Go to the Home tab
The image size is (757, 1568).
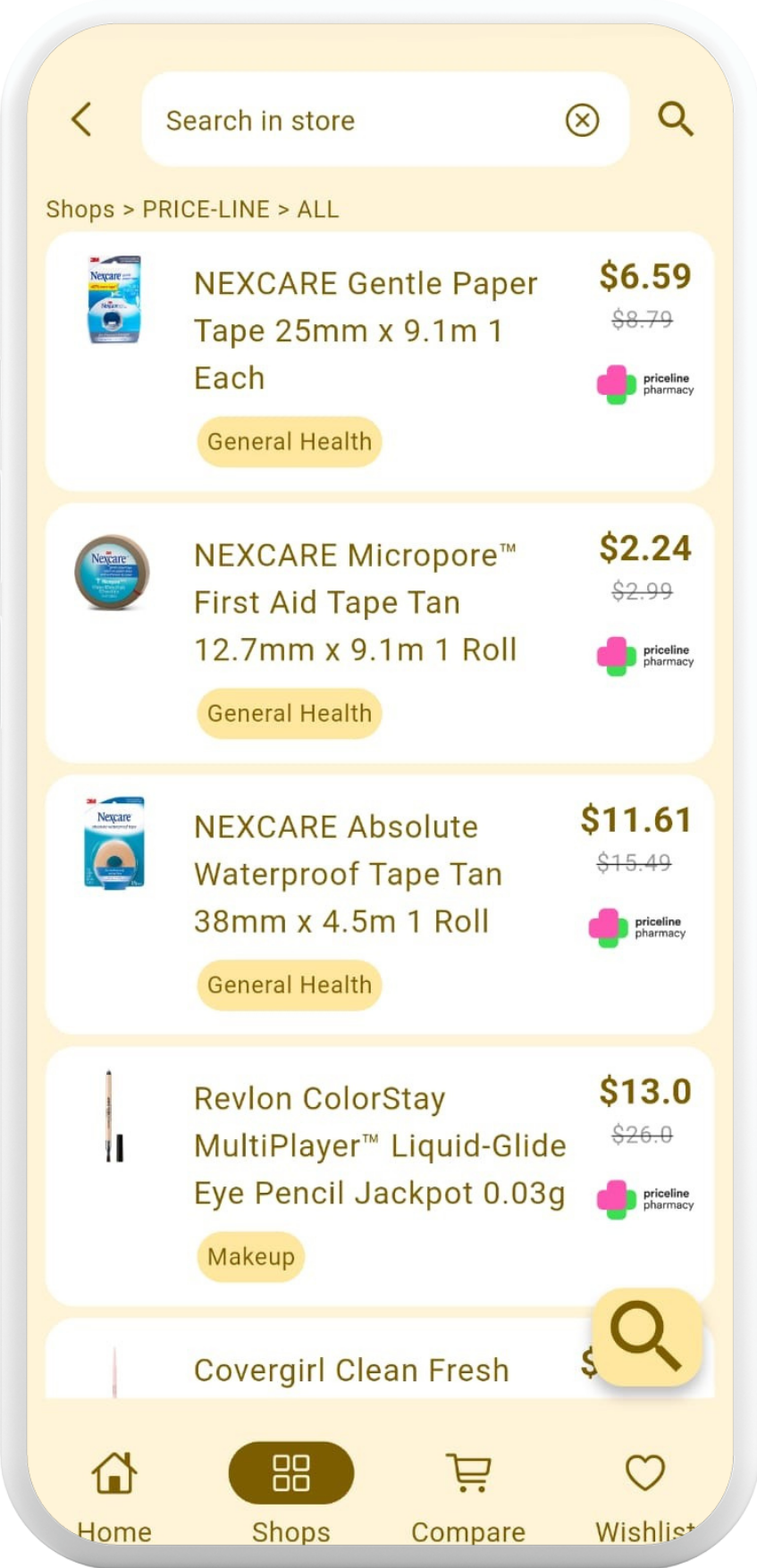114,1492
